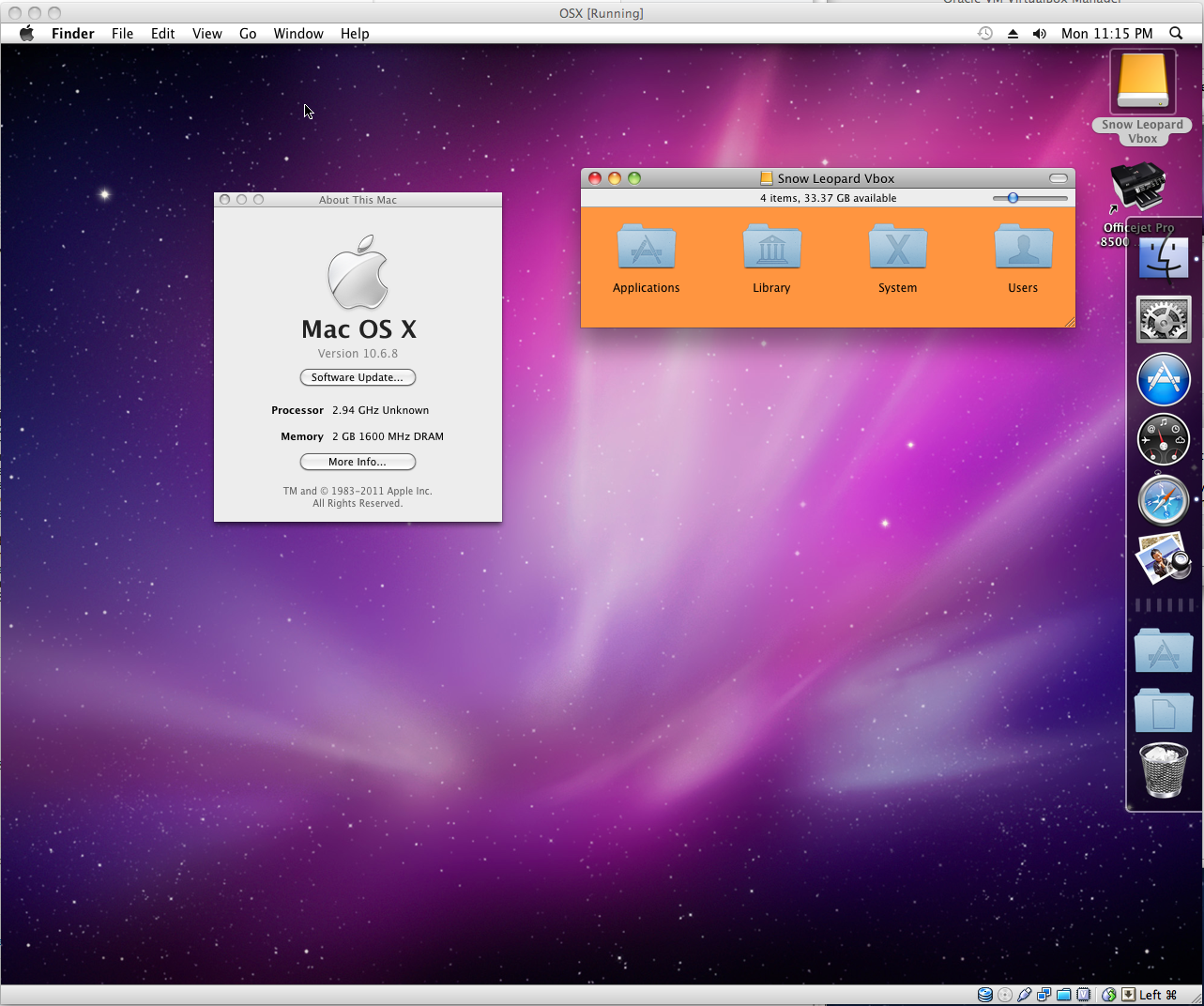Open Preview from the dock
This screenshot has width=1204, height=1006.
(1162, 558)
